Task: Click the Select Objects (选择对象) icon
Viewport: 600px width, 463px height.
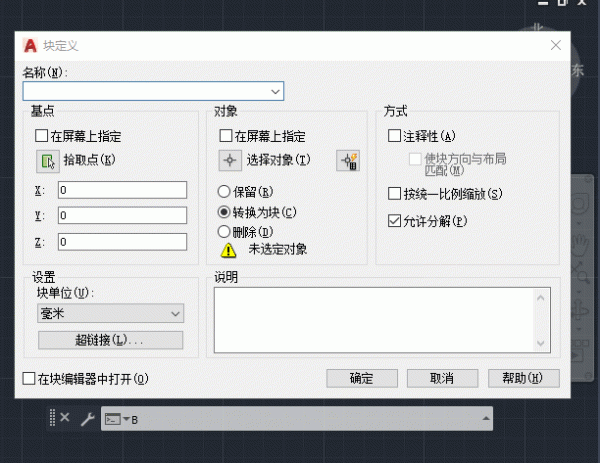Action: (231, 160)
